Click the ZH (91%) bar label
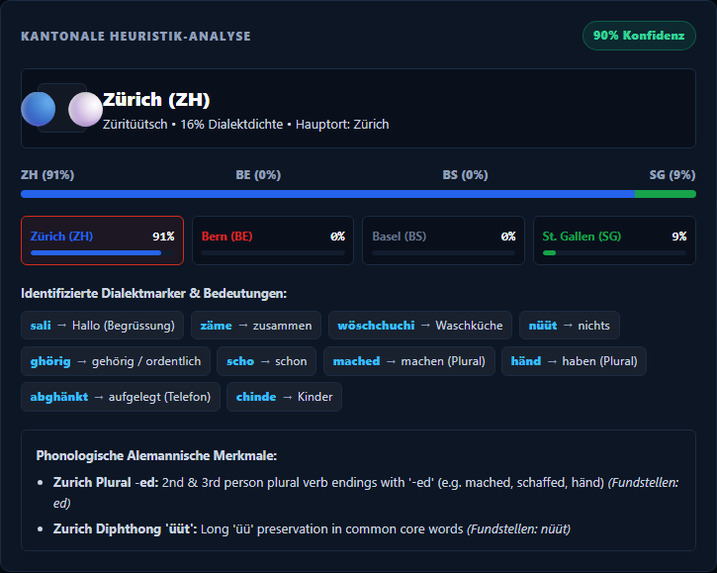This screenshot has width=717, height=573. tap(48, 175)
